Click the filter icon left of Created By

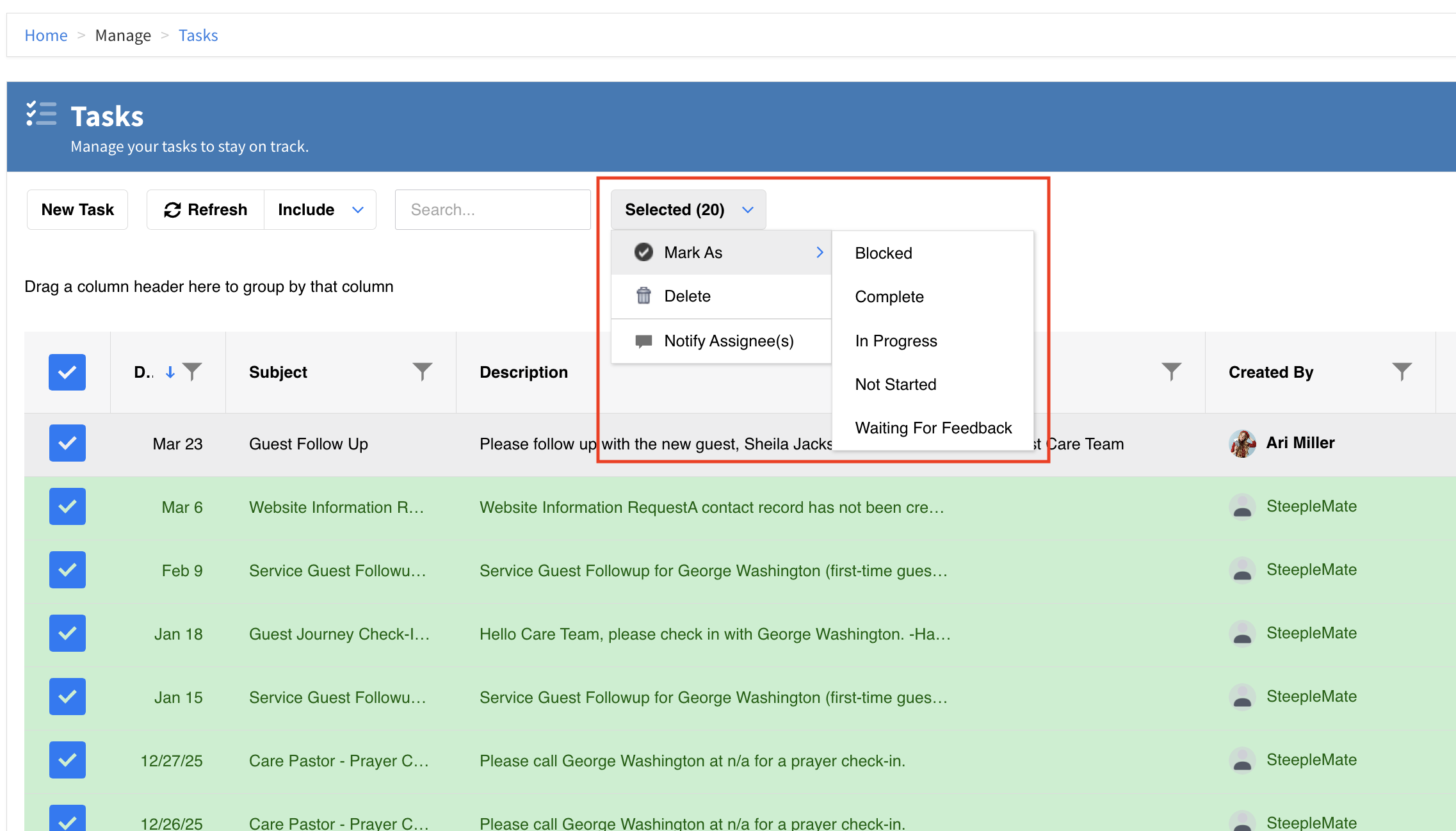pos(1171,371)
